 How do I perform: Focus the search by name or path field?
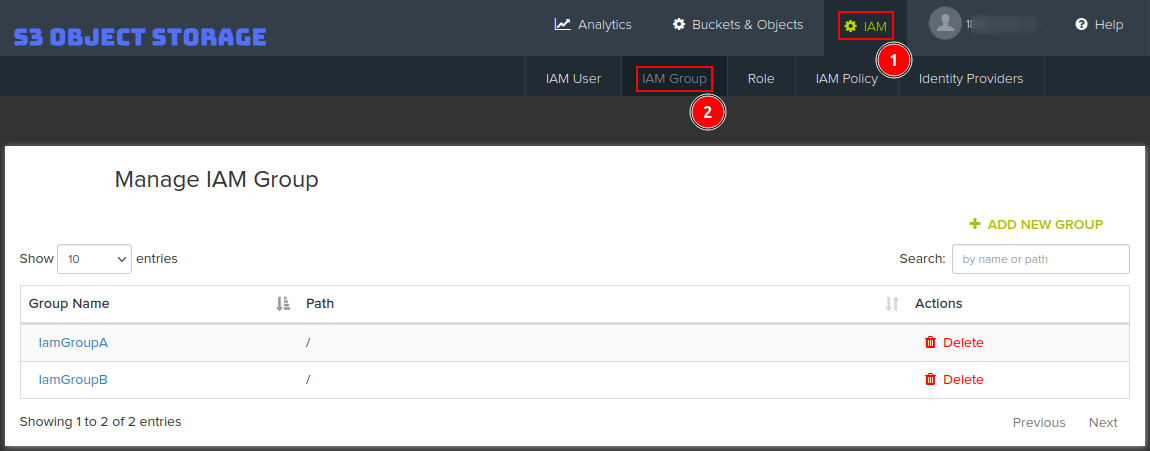(x=1040, y=259)
